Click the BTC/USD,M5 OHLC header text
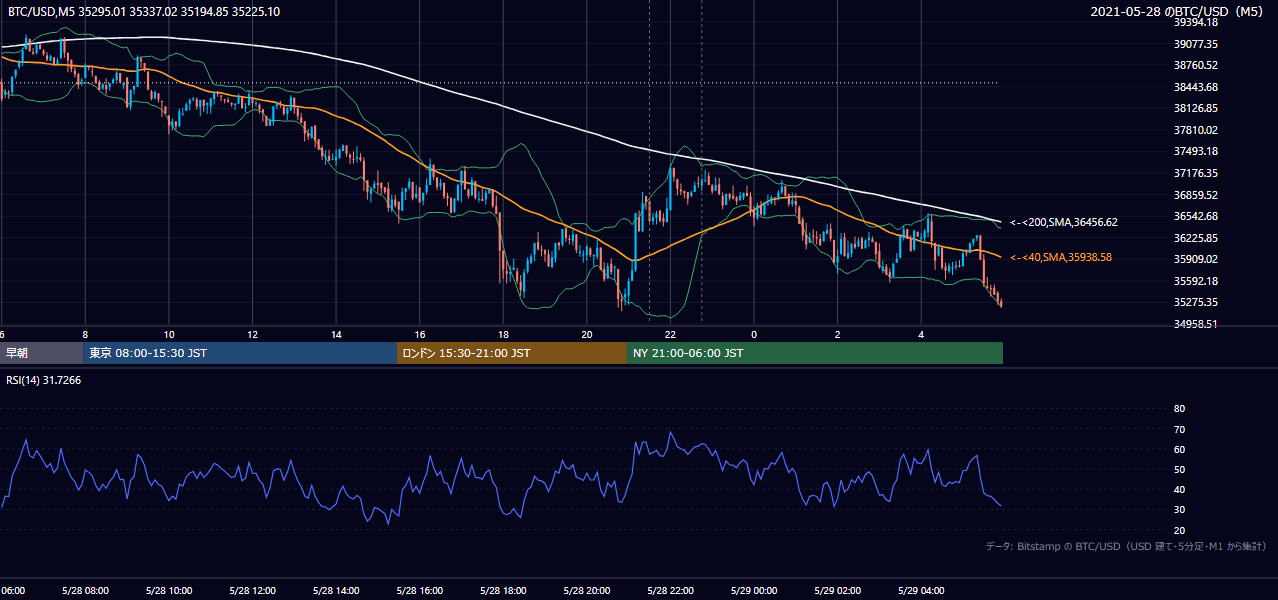This screenshot has width=1278, height=600. tap(144, 12)
